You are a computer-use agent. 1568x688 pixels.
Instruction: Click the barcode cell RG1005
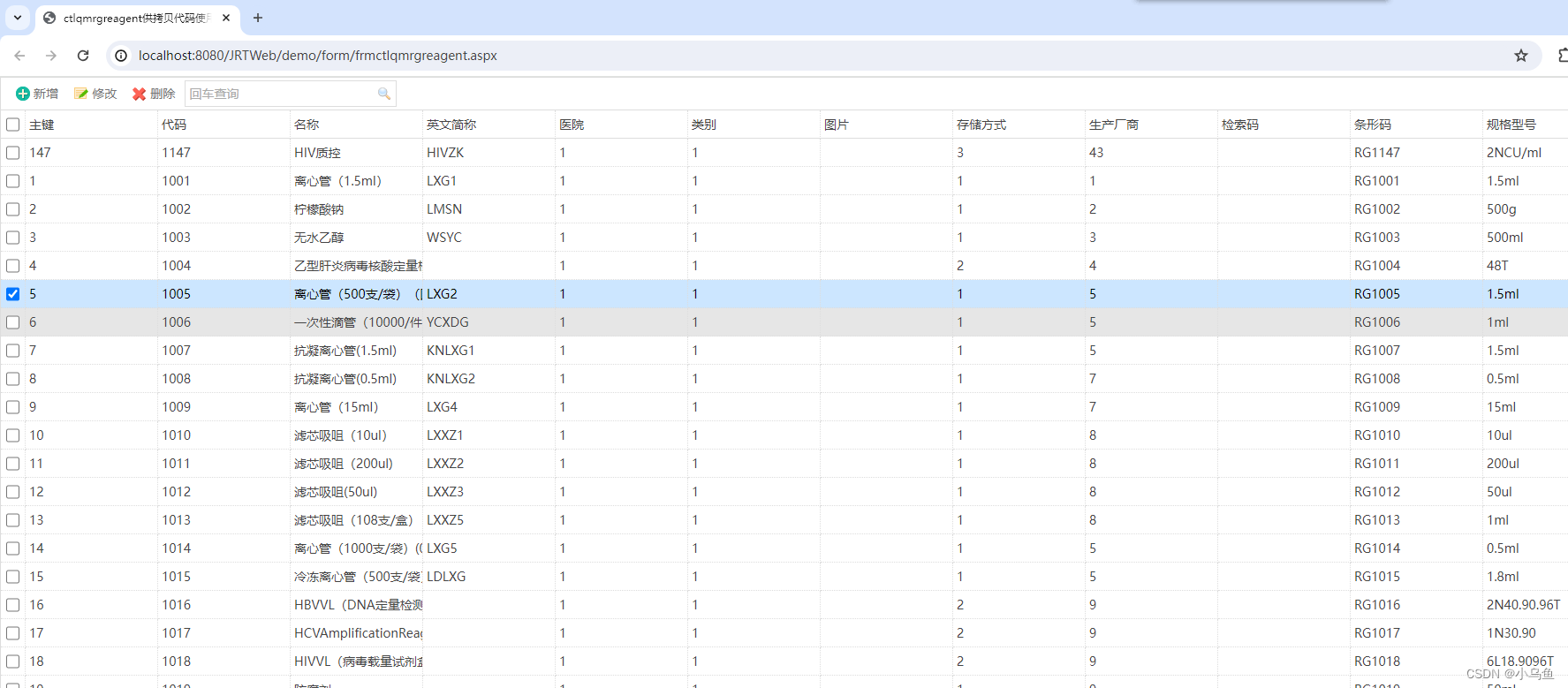click(x=1416, y=294)
